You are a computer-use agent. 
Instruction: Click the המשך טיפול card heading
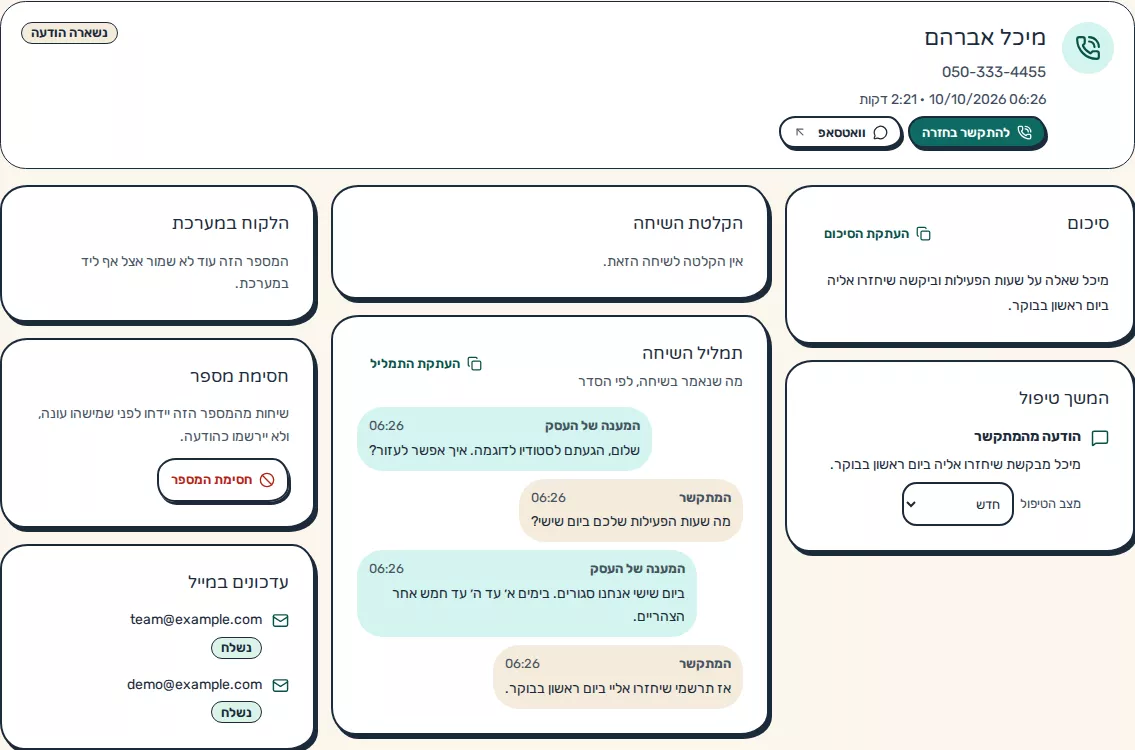tap(1063, 398)
